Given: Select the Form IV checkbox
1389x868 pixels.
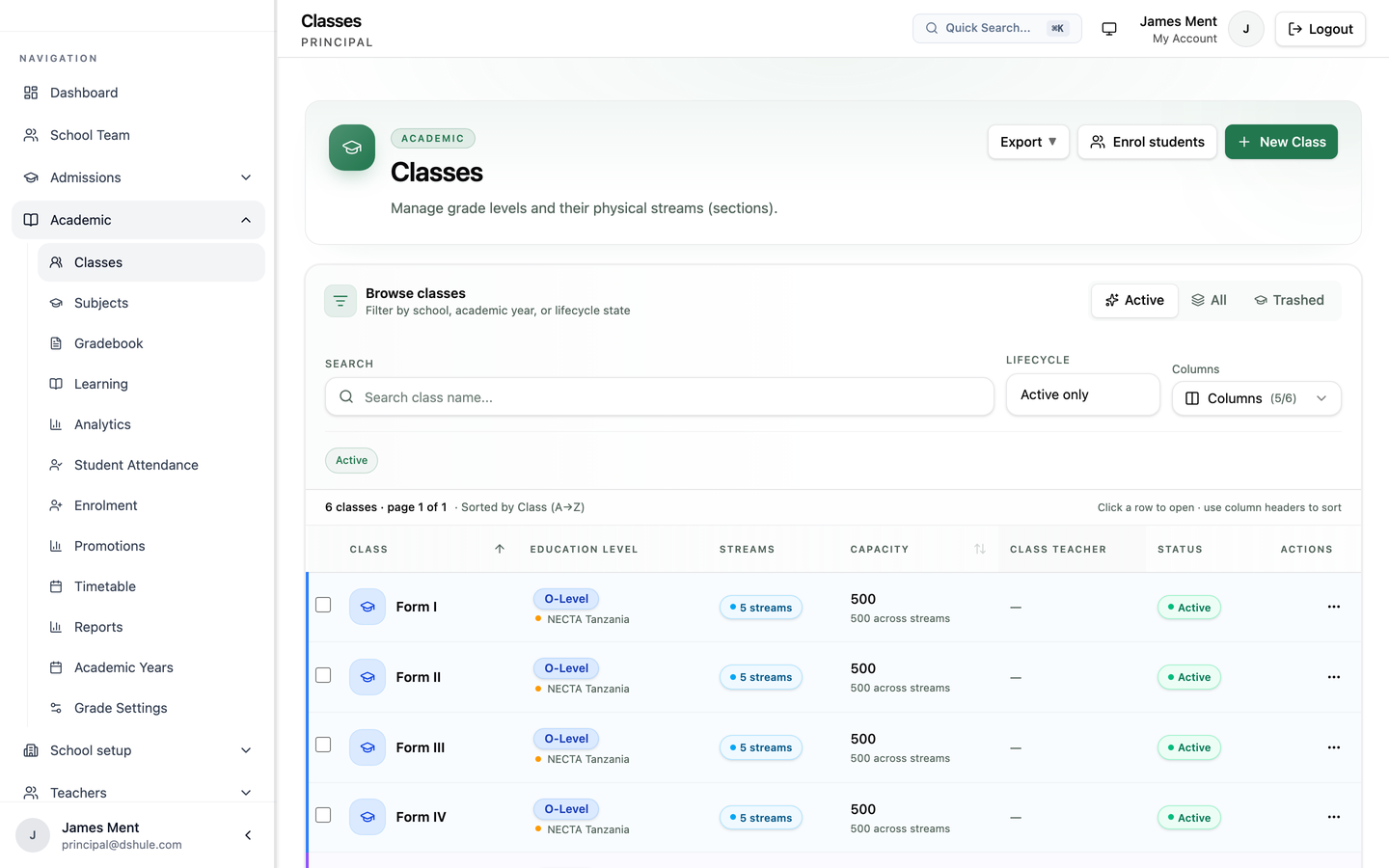Looking at the screenshot, I should [323, 815].
